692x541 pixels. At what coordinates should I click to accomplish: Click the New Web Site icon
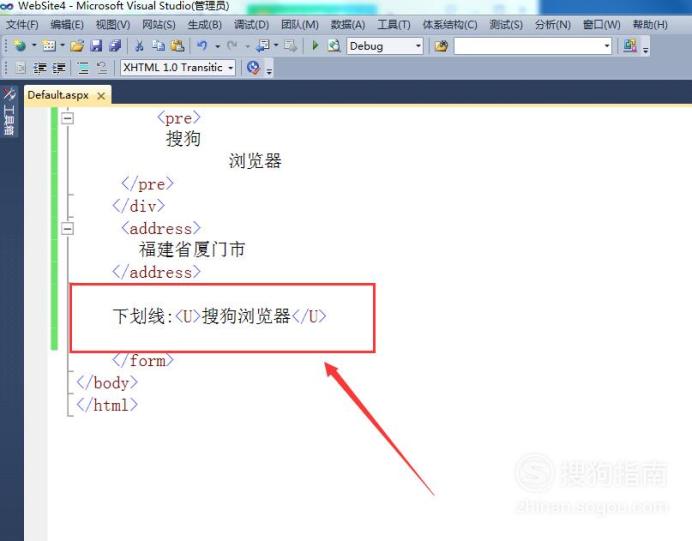19,45
